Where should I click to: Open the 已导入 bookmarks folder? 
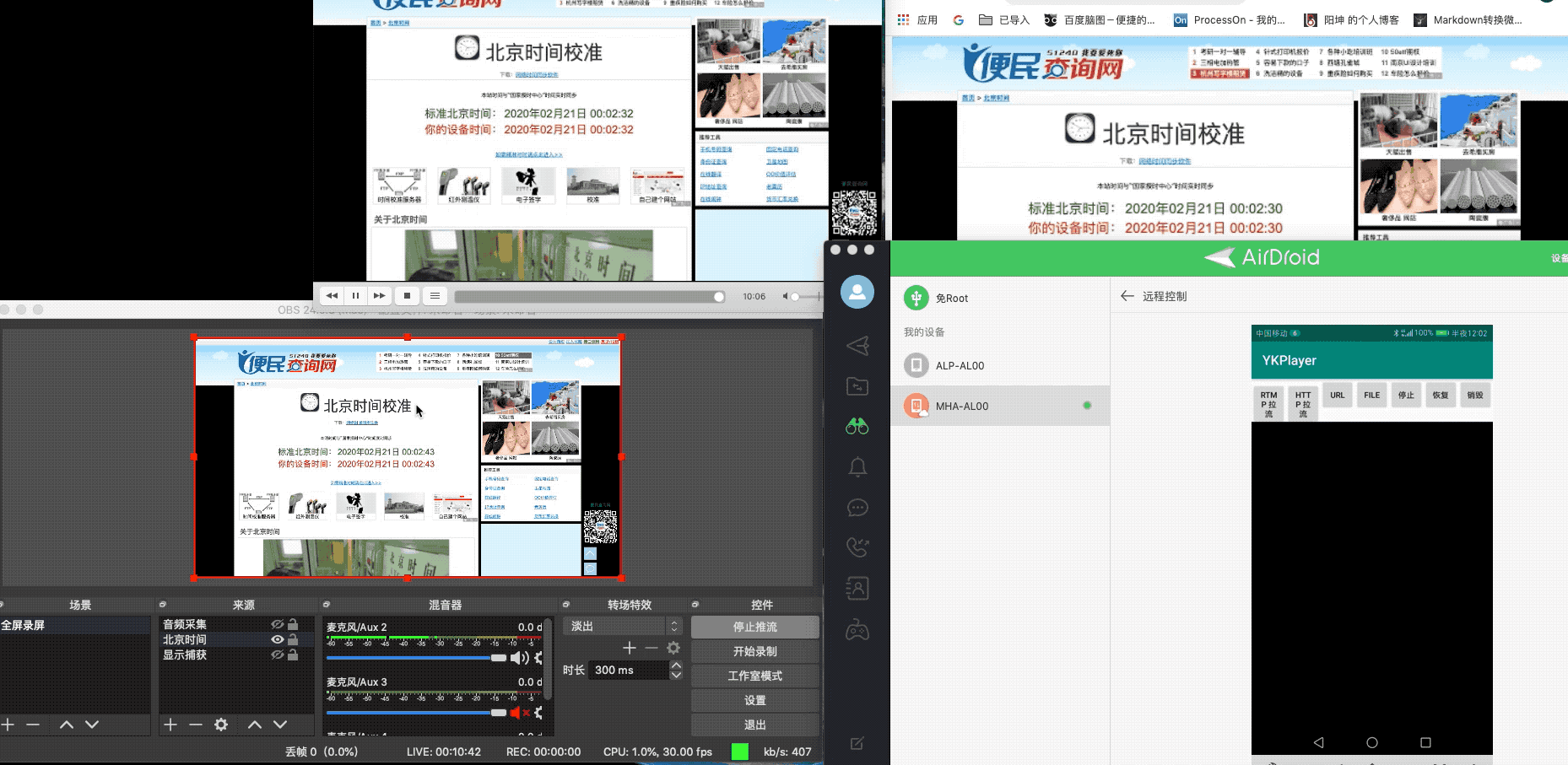(1004, 19)
